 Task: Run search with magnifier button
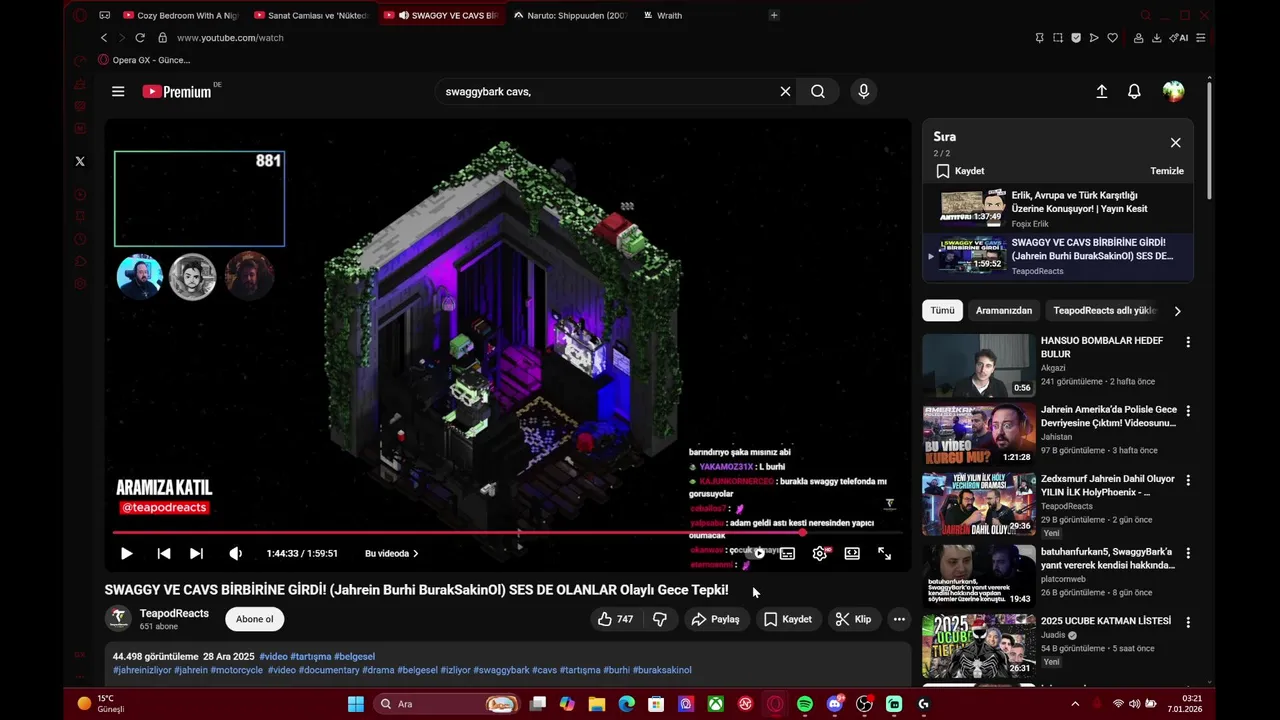[818, 92]
